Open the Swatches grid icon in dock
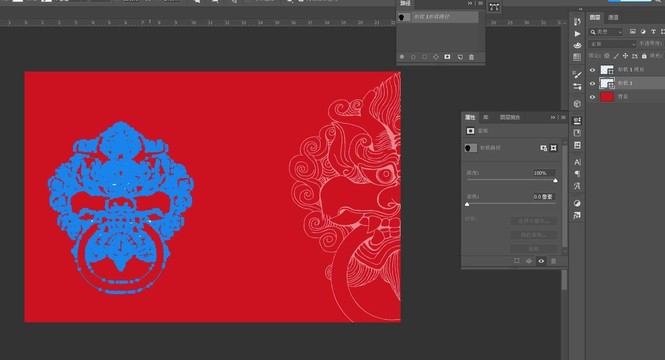Screen dimensions: 665x360 coord(577,57)
